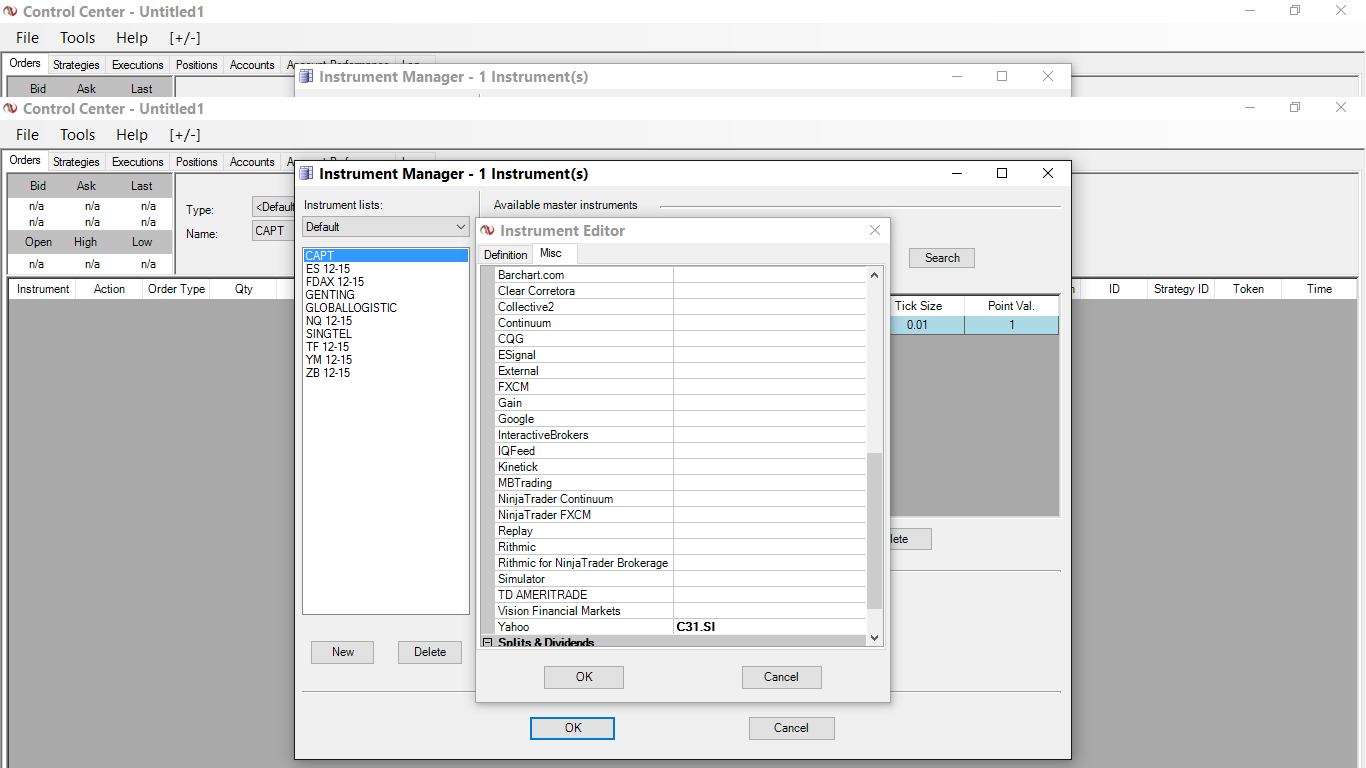
Task: Click the Vision Financial Markets row label
Action: 559,611
